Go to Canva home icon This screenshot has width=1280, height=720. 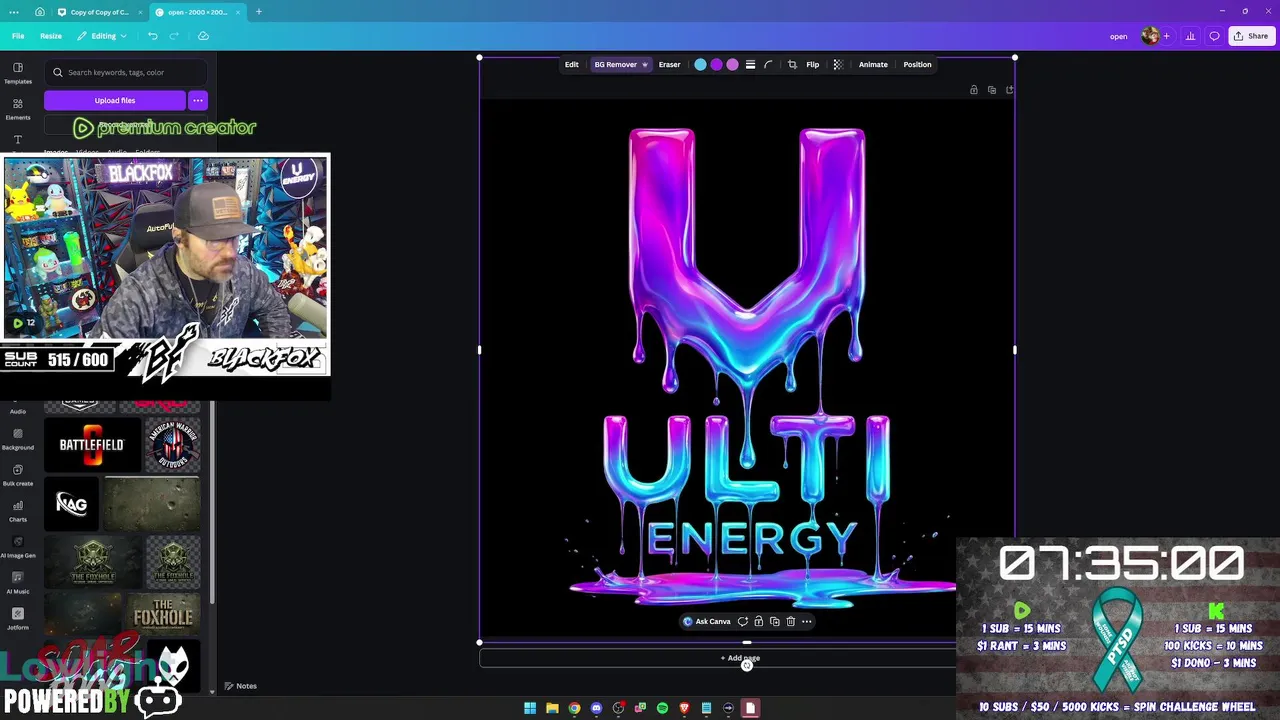click(x=39, y=12)
